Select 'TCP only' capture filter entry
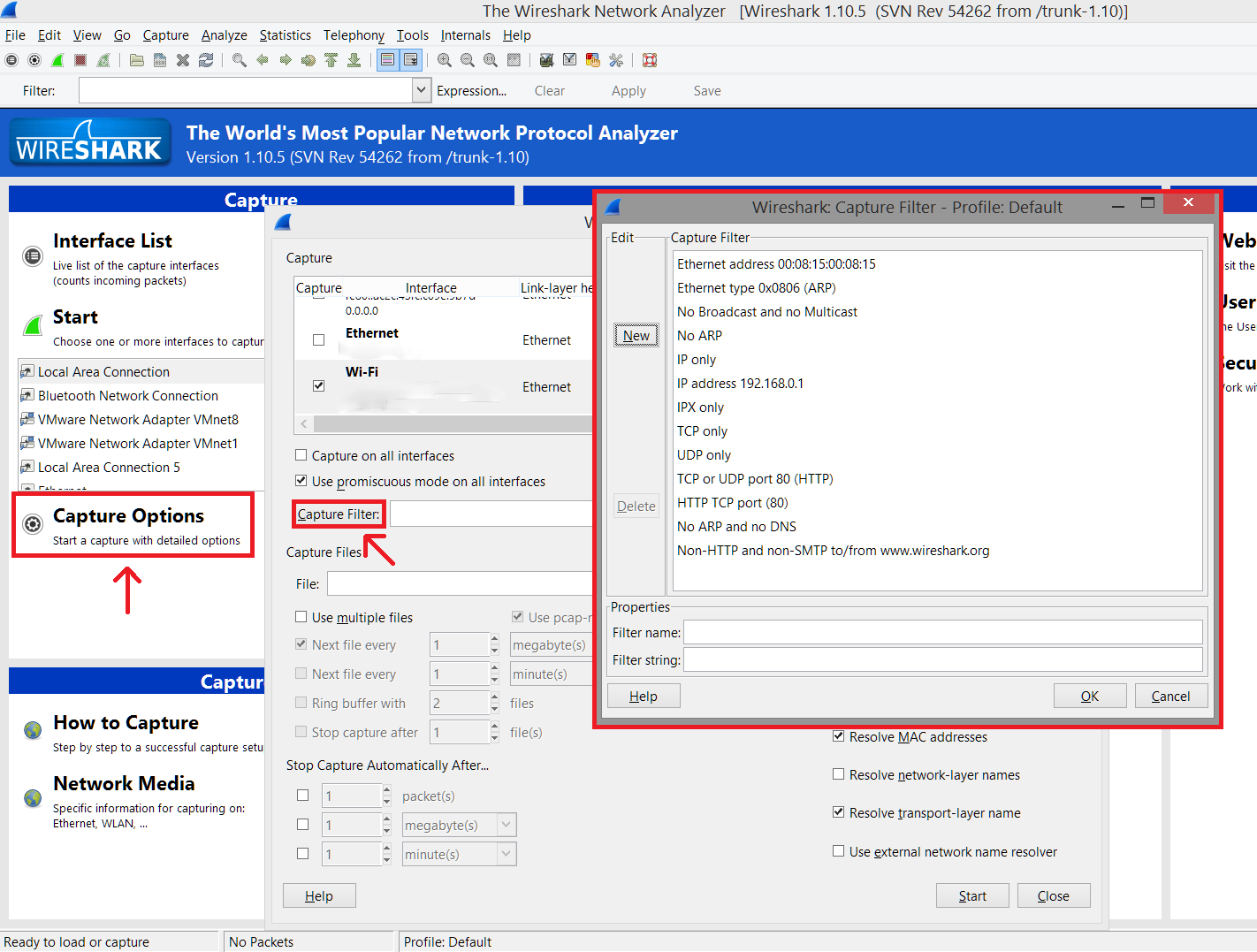The height and width of the screenshot is (952, 1257). (703, 430)
